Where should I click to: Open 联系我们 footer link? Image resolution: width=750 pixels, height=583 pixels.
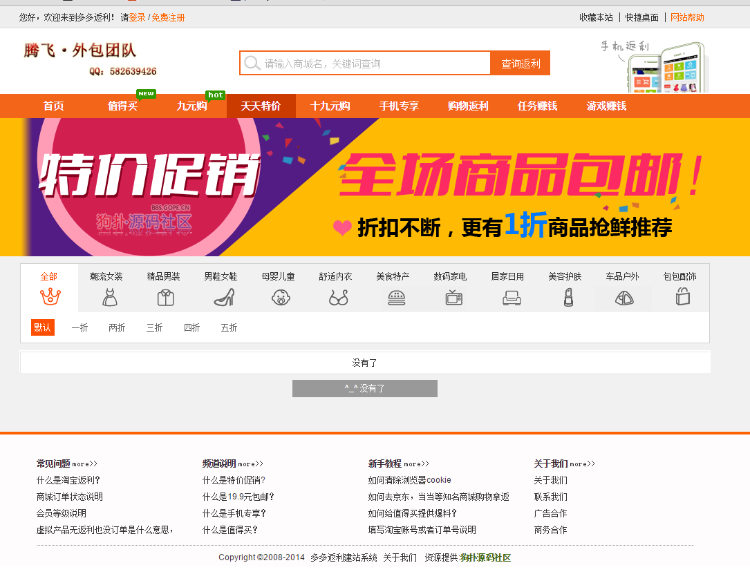coord(551,497)
